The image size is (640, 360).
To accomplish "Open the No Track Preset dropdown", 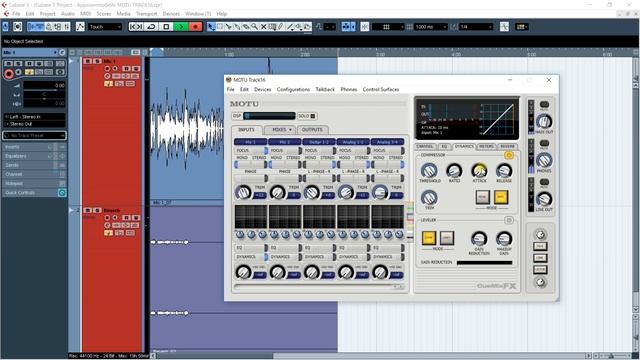I will pyautogui.click(x=34, y=136).
